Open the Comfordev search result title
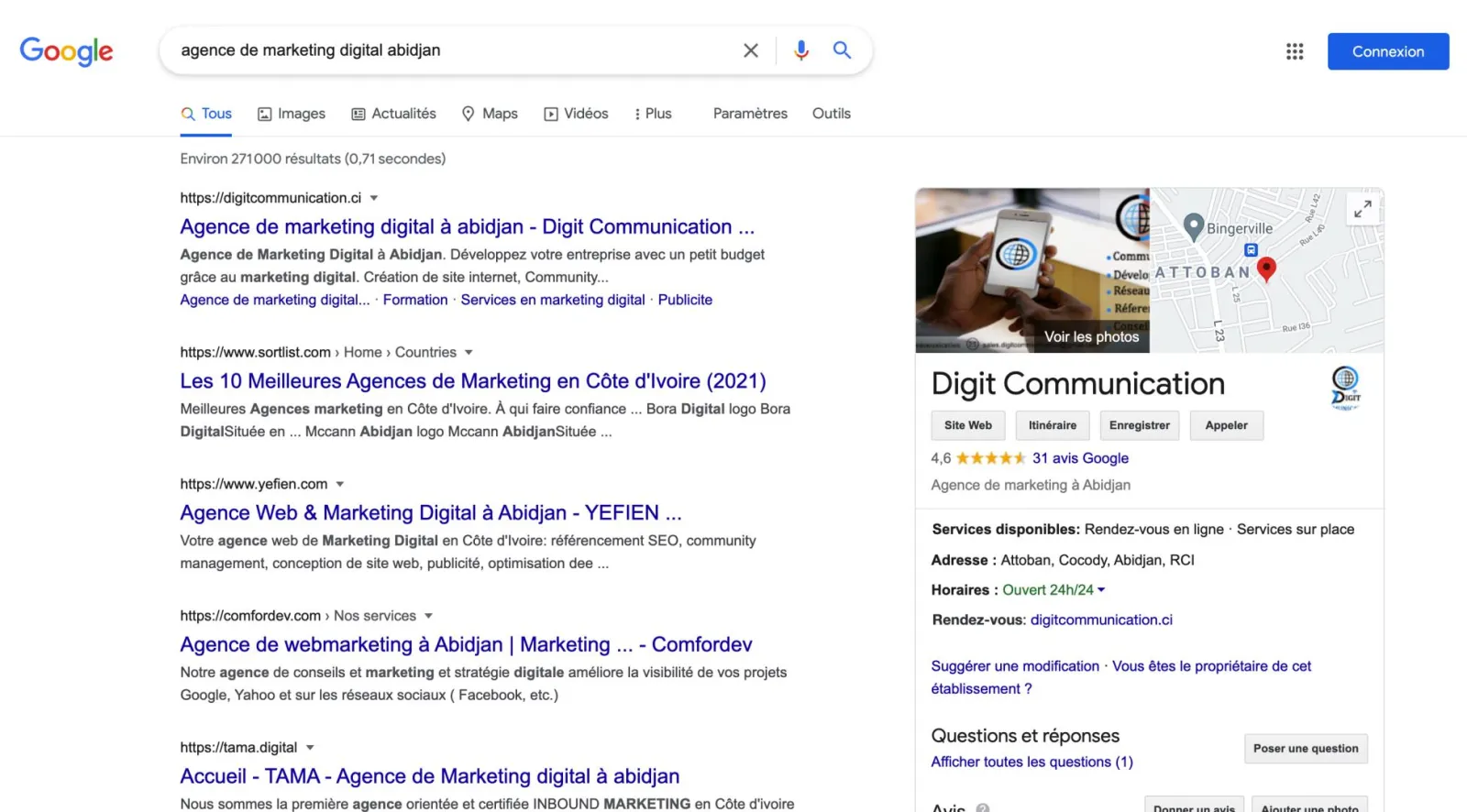The width and height of the screenshot is (1467, 812). (466, 644)
